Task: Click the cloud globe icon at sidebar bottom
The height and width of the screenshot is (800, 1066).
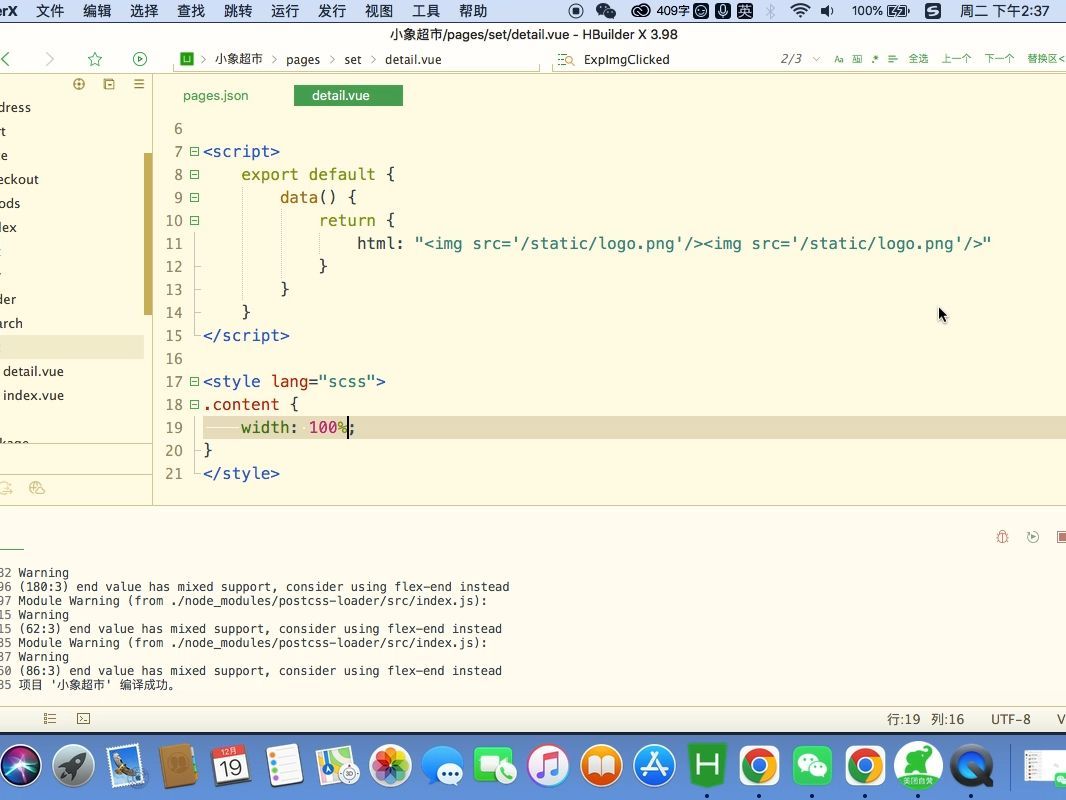Action: pyautogui.click(x=37, y=488)
